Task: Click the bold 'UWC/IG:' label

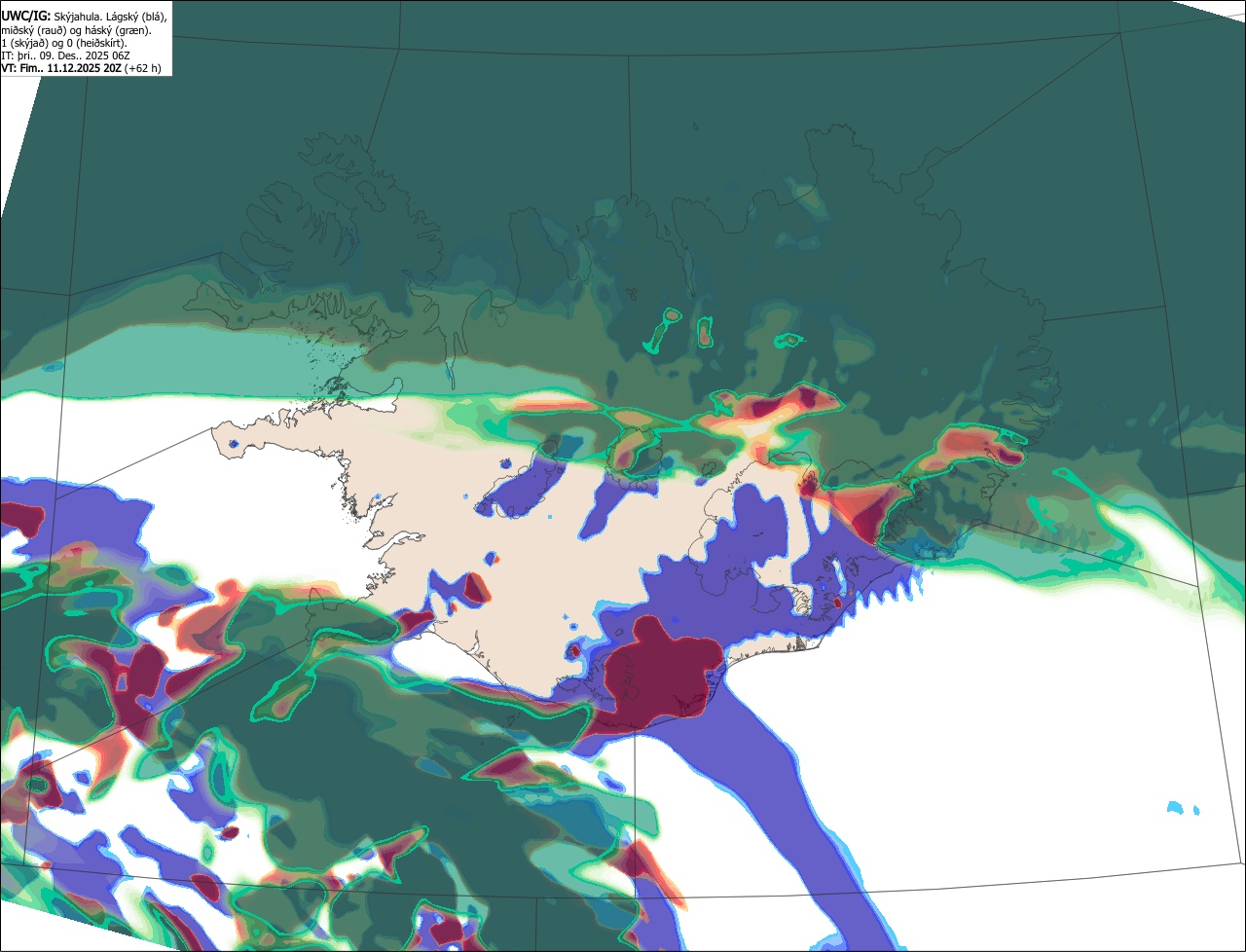Action: 26,17
